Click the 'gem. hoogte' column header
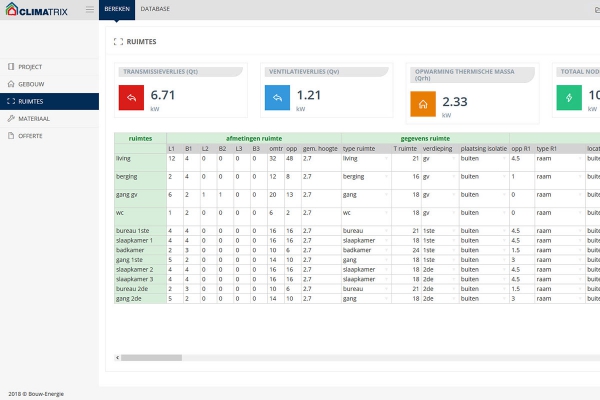Screen dimensions: 600x400 [320, 149]
